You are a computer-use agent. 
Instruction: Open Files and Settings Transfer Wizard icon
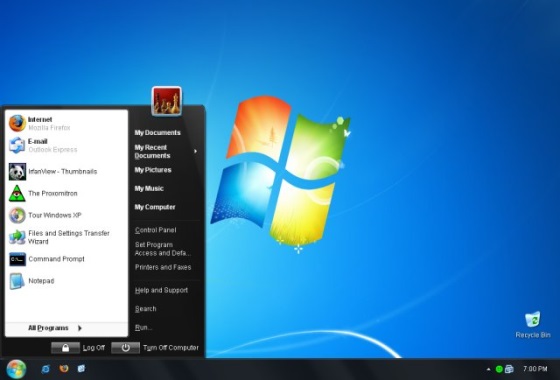click(17, 237)
